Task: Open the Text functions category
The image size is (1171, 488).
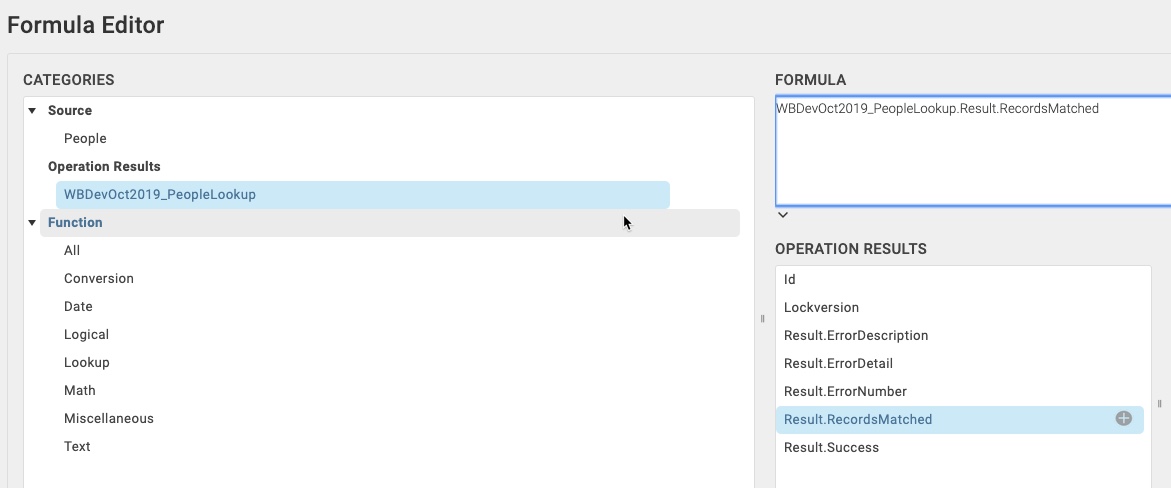Action: tap(77, 446)
